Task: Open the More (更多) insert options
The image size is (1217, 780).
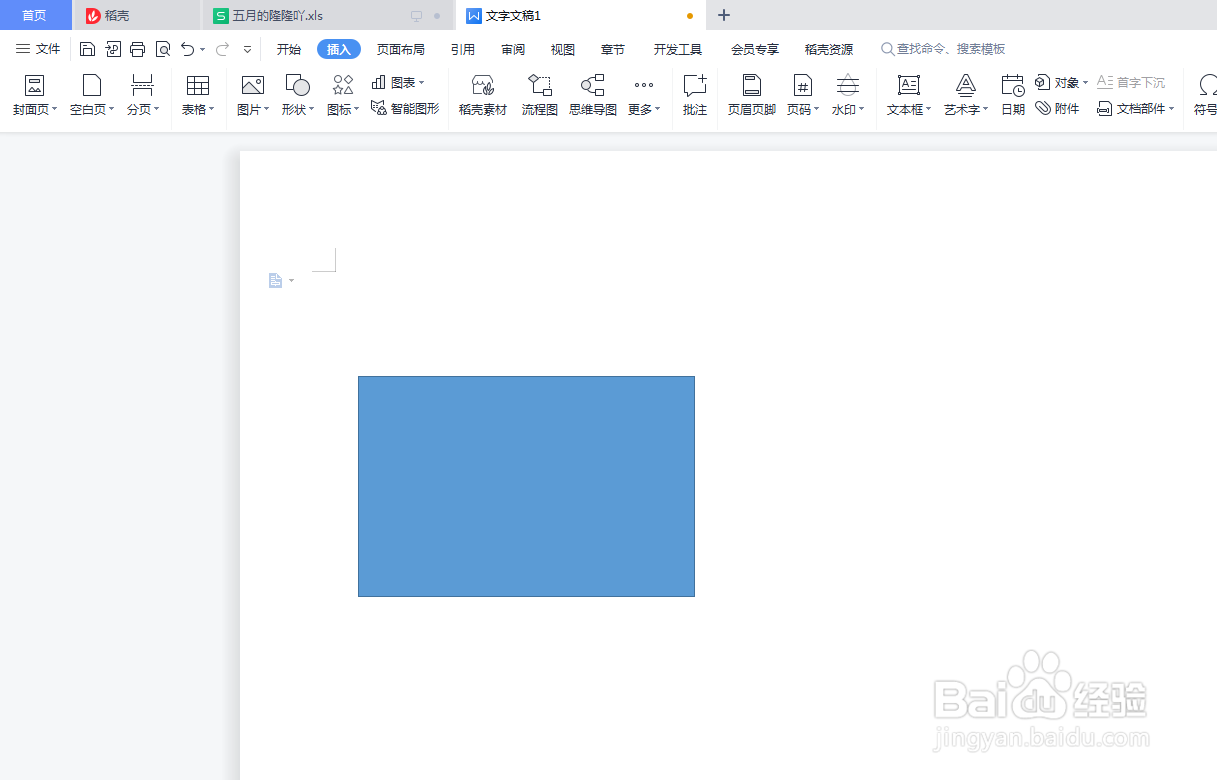Action: pyautogui.click(x=644, y=95)
